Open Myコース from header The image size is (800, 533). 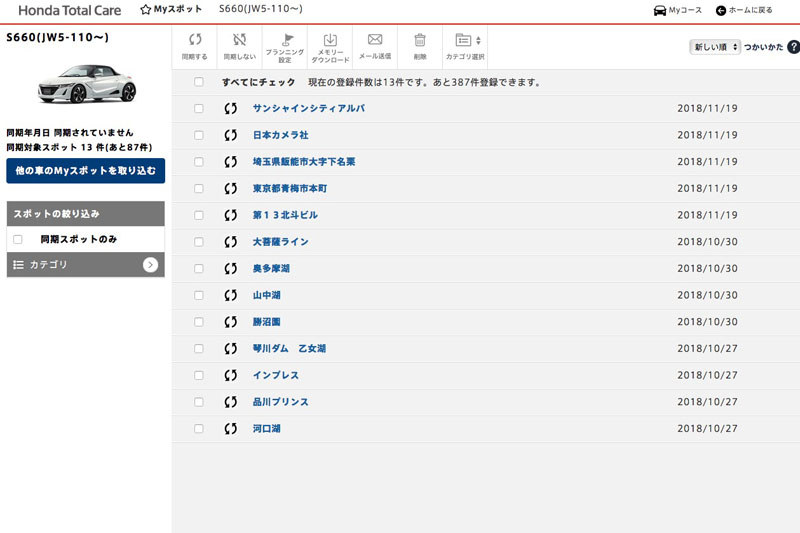coord(678,10)
